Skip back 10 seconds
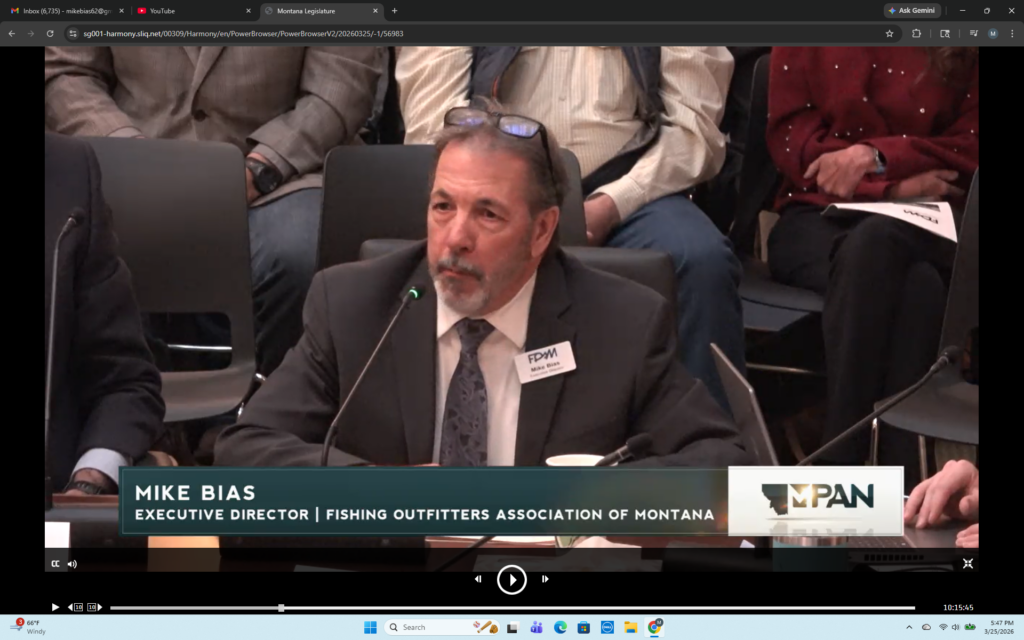The width and height of the screenshot is (1024, 640). tap(76, 607)
